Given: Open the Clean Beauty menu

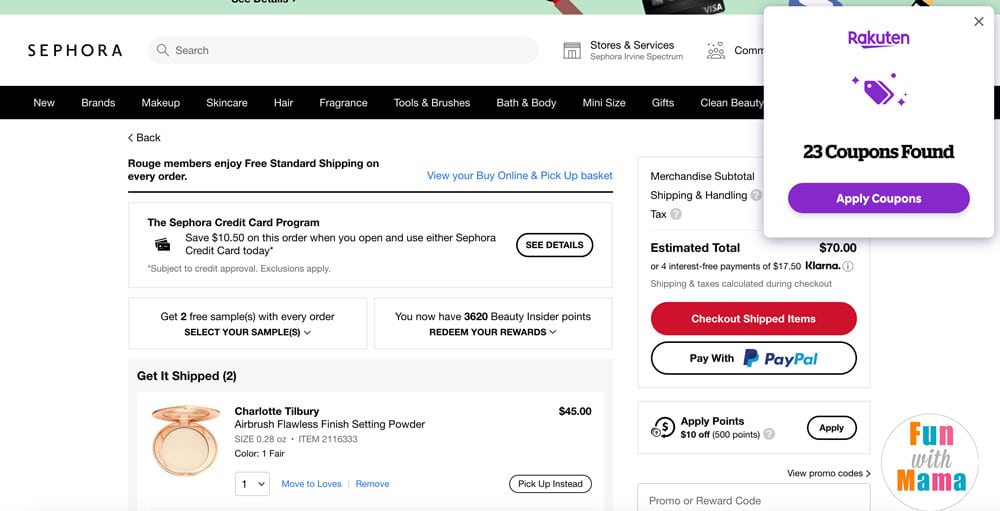Looking at the screenshot, I should (732, 103).
